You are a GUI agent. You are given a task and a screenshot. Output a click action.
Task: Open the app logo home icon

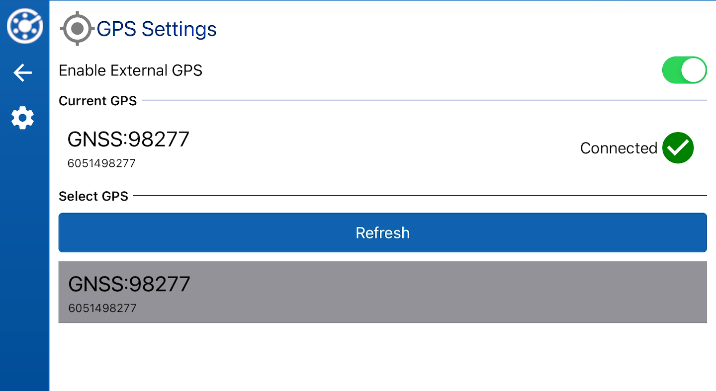coord(25,26)
